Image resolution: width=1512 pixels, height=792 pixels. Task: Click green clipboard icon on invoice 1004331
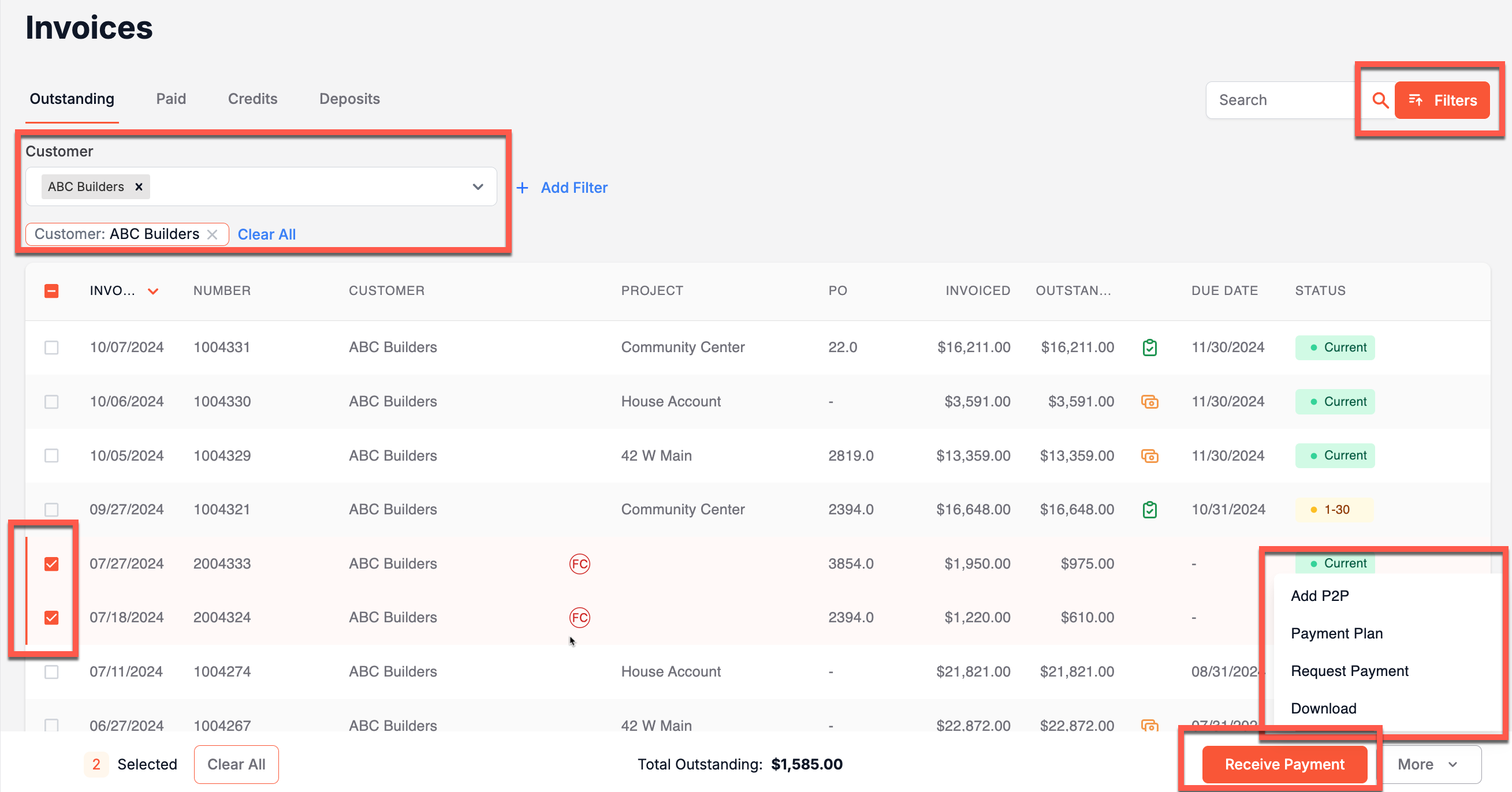[x=1149, y=348]
